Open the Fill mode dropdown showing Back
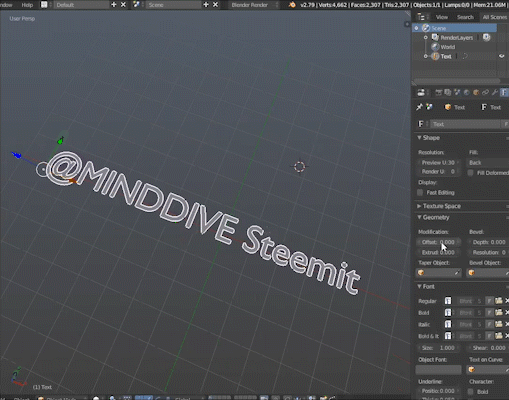Image resolution: width=509 pixels, height=400 pixels. pyautogui.click(x=488, y=162)
